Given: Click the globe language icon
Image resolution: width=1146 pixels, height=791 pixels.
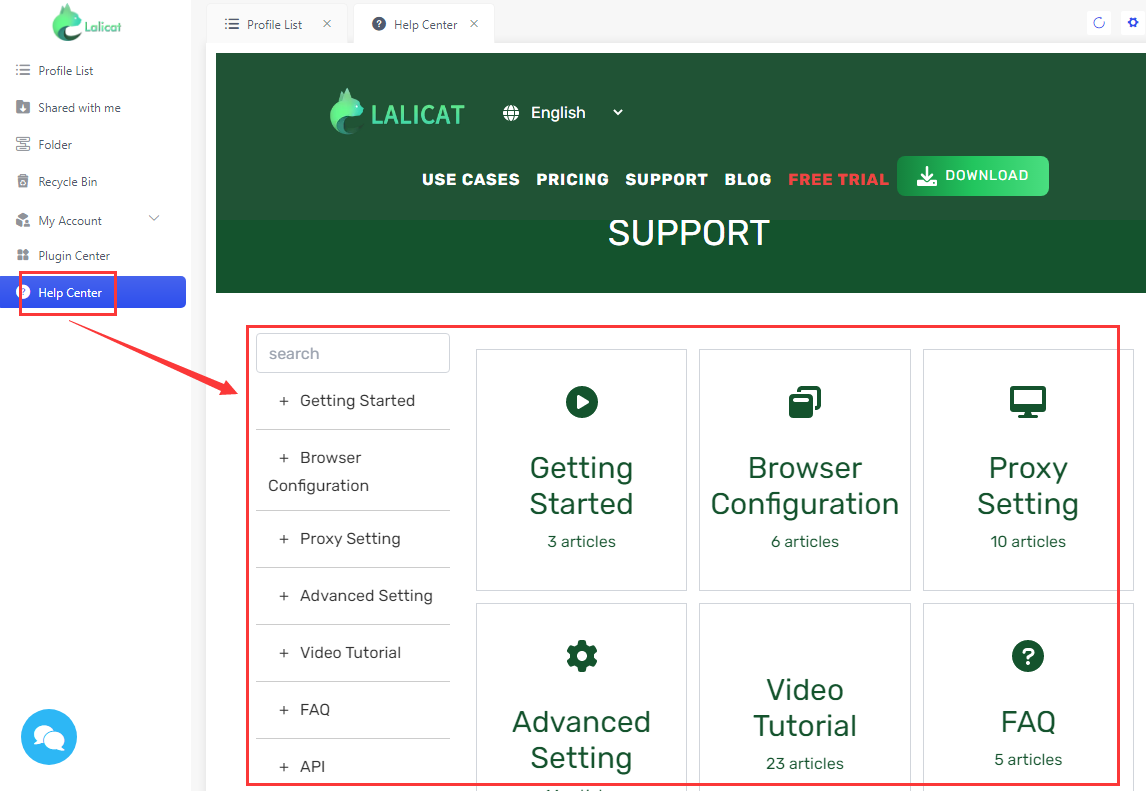Looking at the screenshot, I should [511, 113].
